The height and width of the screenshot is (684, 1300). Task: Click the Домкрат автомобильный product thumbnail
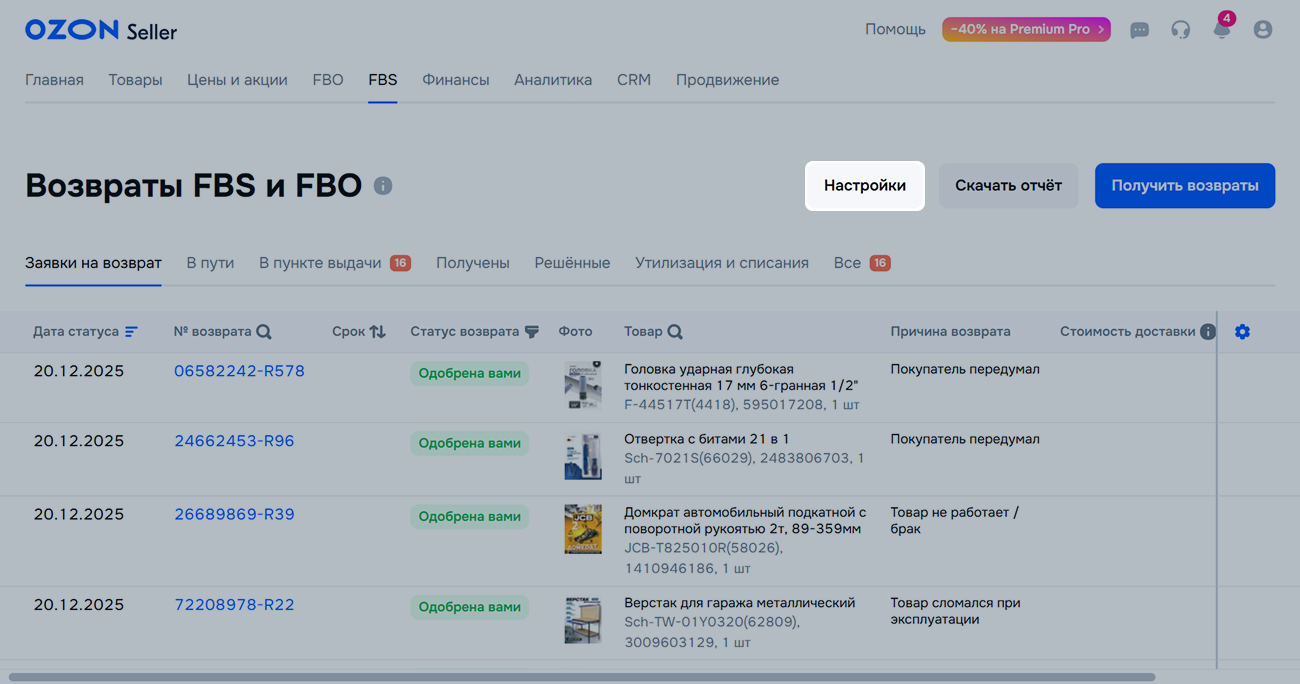582,529
